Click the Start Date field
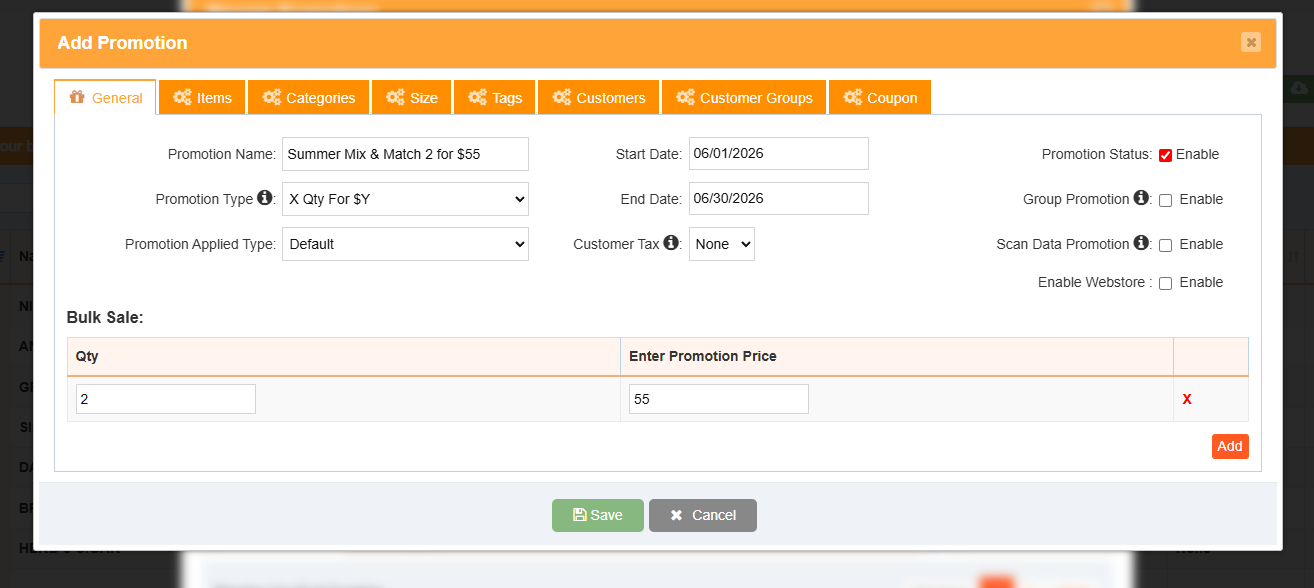 779,154
